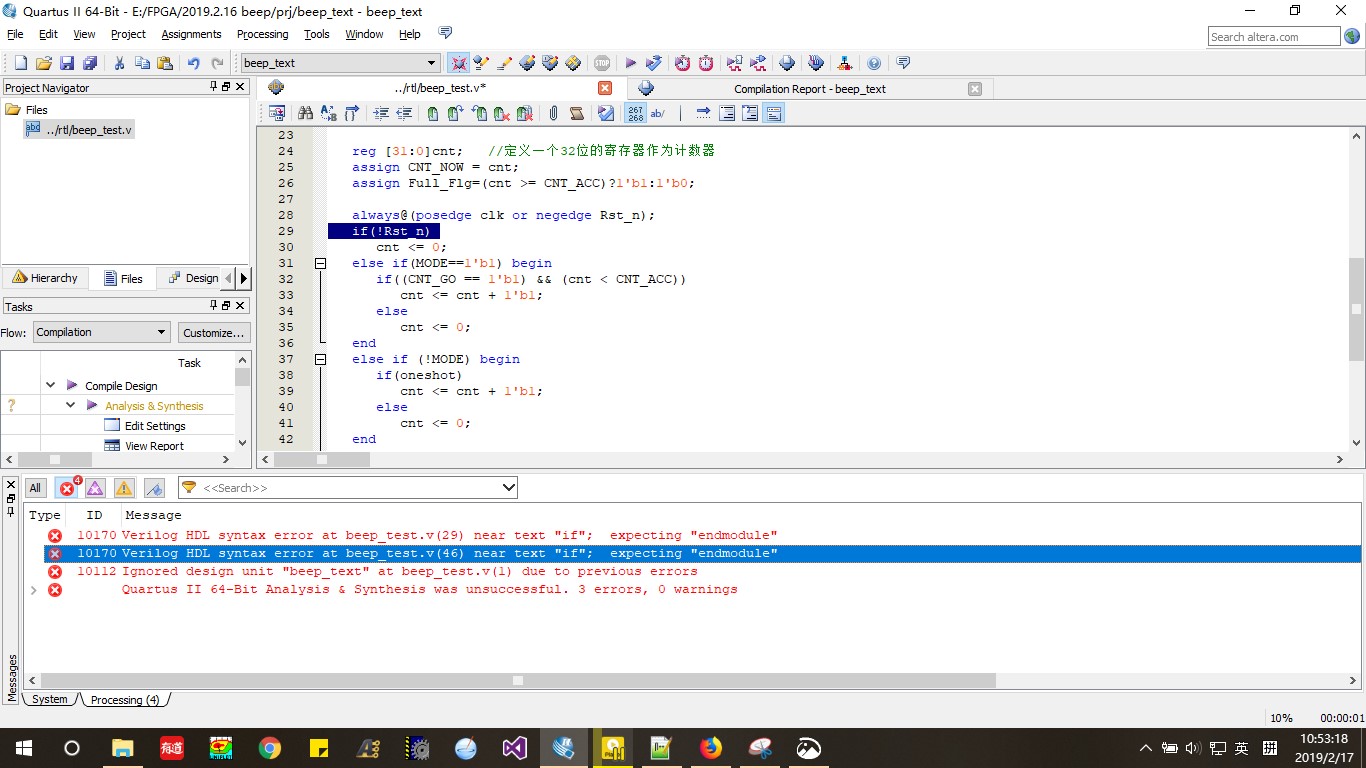Image resolution: width=1366 pixels, height=768 pixels.
Task: Increase indent of selected code
Action: [x=381, y=114]
